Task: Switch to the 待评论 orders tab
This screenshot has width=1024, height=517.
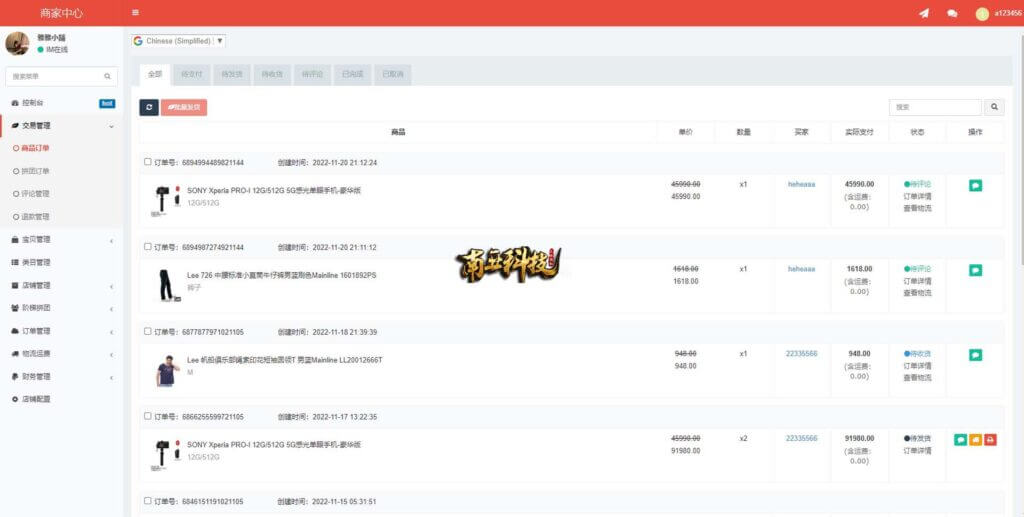Action: tap(312, 74)
